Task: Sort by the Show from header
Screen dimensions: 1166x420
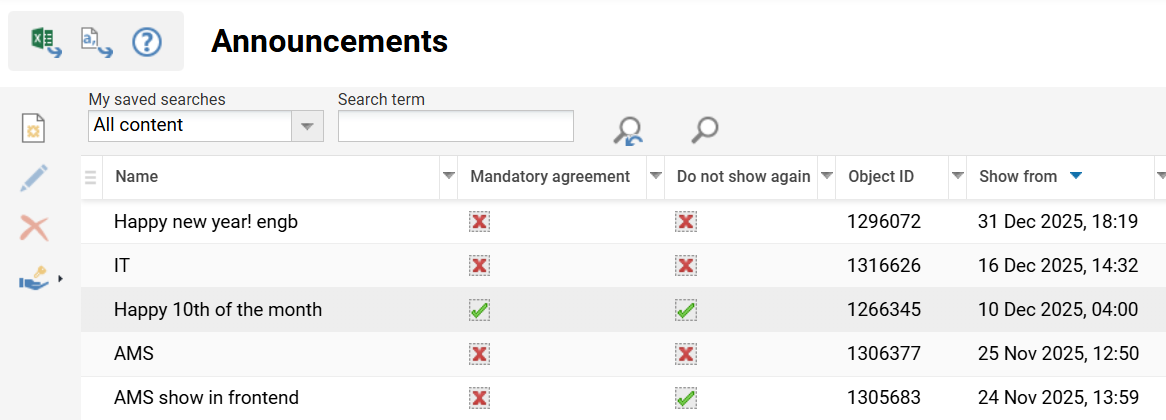Action: click(1018, 177)
